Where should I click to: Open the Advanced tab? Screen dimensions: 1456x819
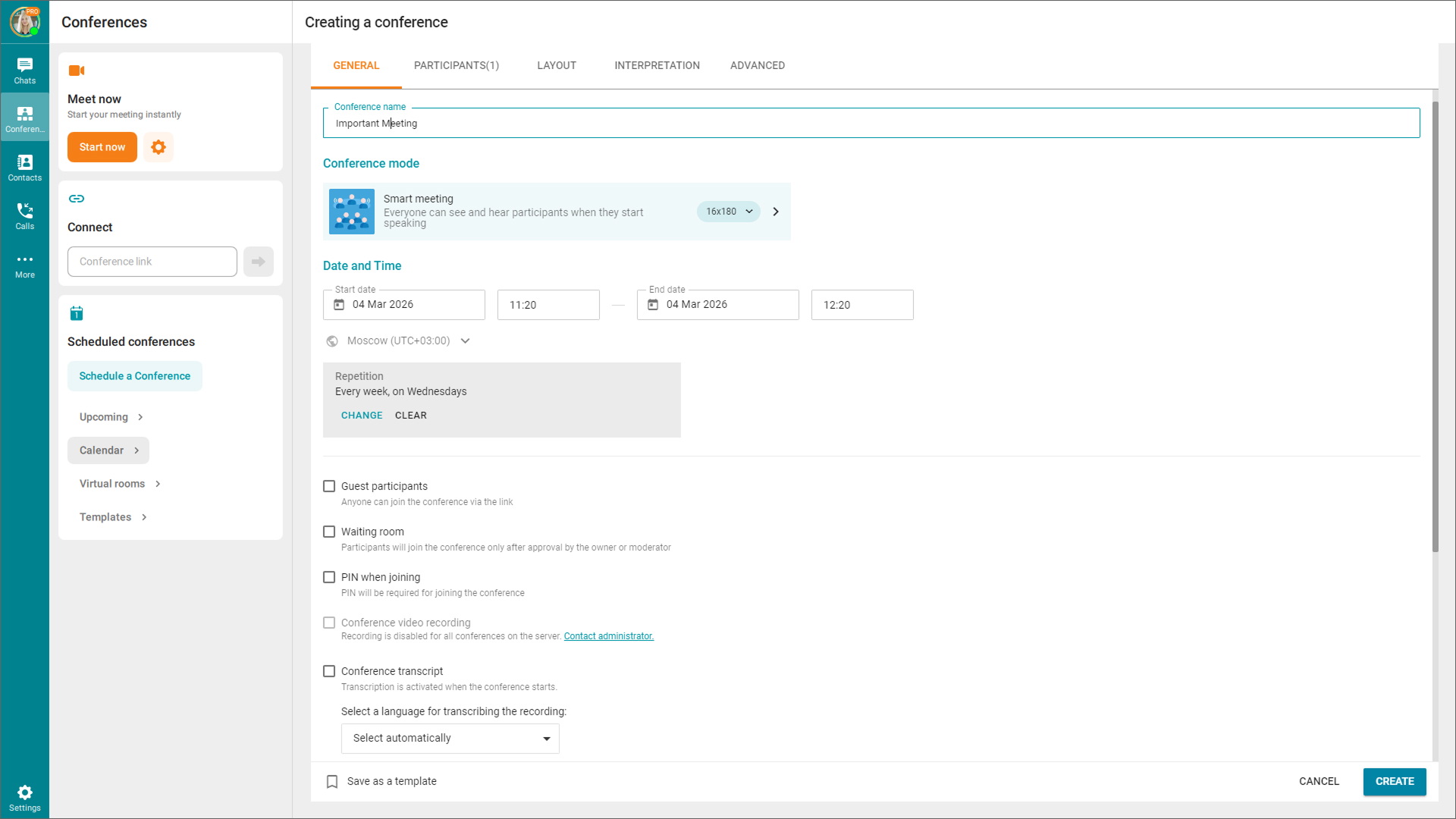(x=757, y=65)
